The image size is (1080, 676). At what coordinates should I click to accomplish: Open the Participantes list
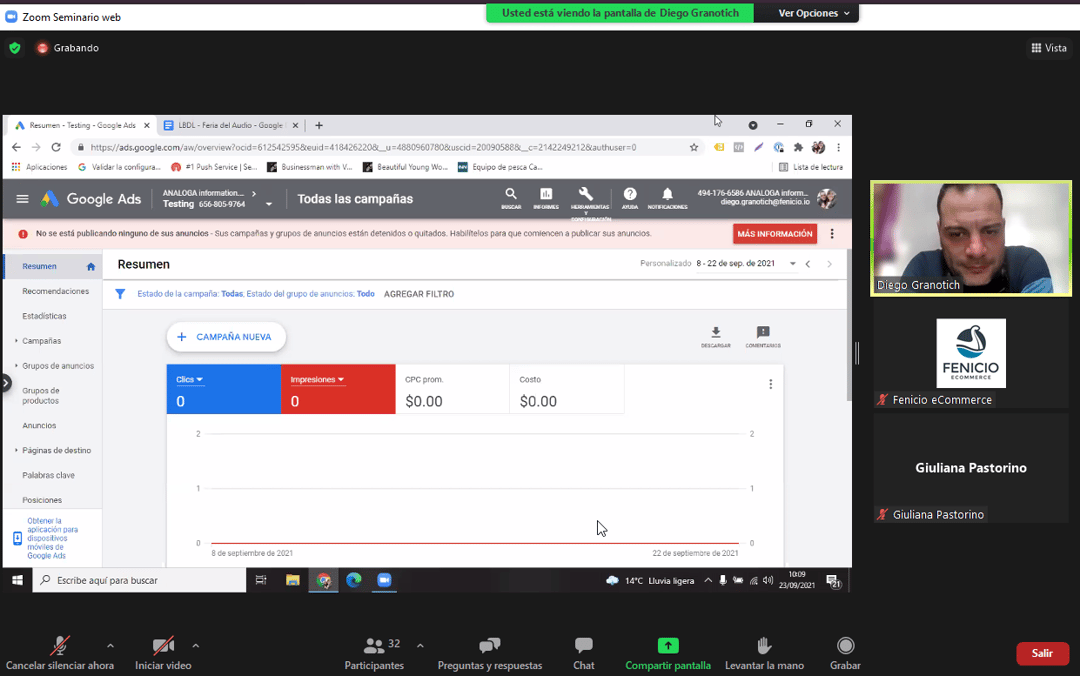pyautogui.click(x=374, y=646)
